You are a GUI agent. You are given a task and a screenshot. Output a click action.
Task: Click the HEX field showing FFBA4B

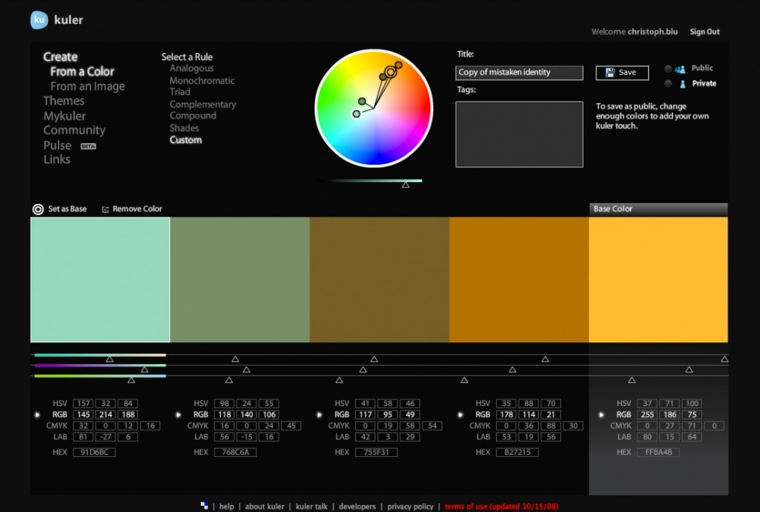(658, 452)
